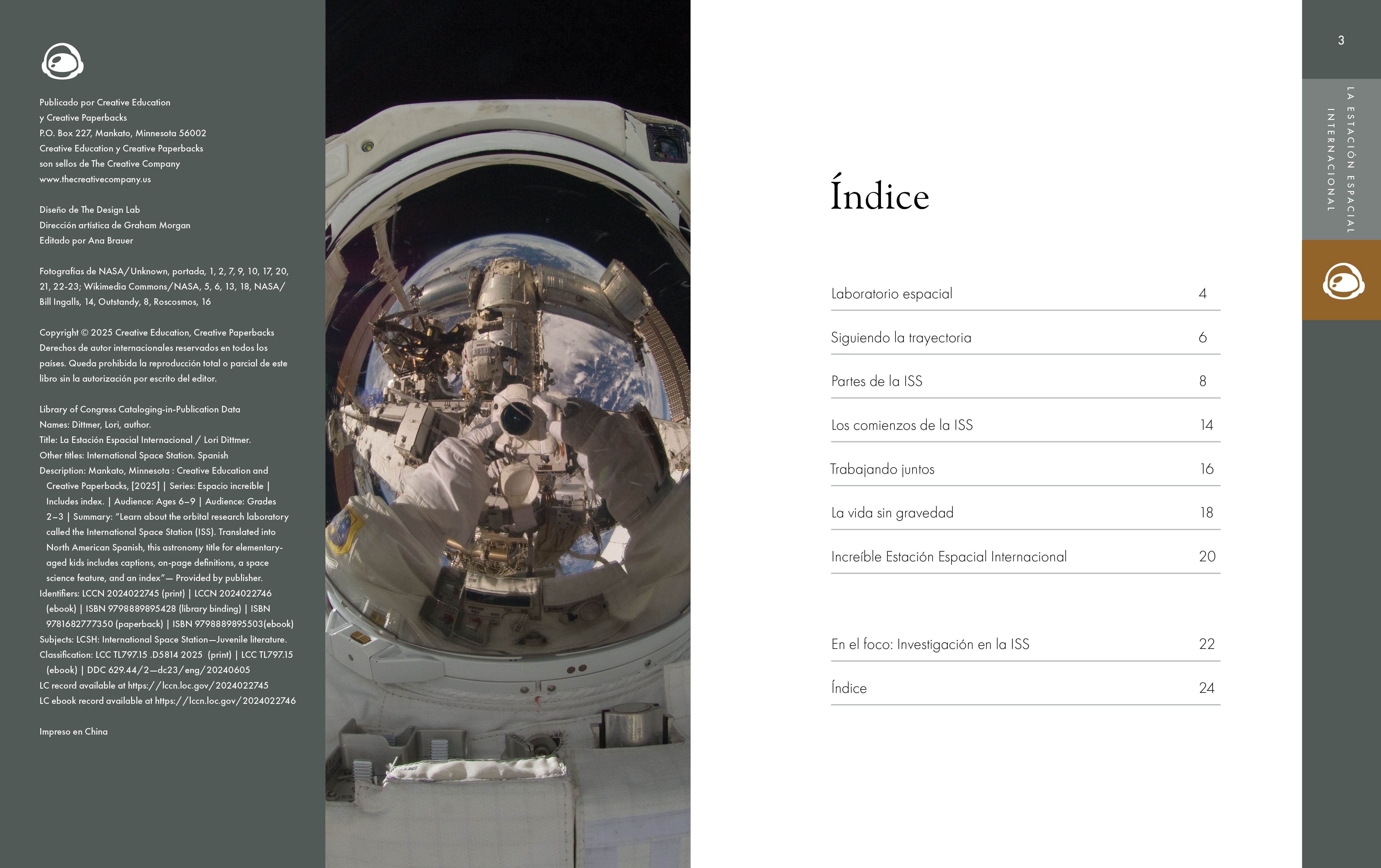1381x868 pixels.
Task: Select 'En el foco: Investigación en la ISS'
Action: 1025,644
